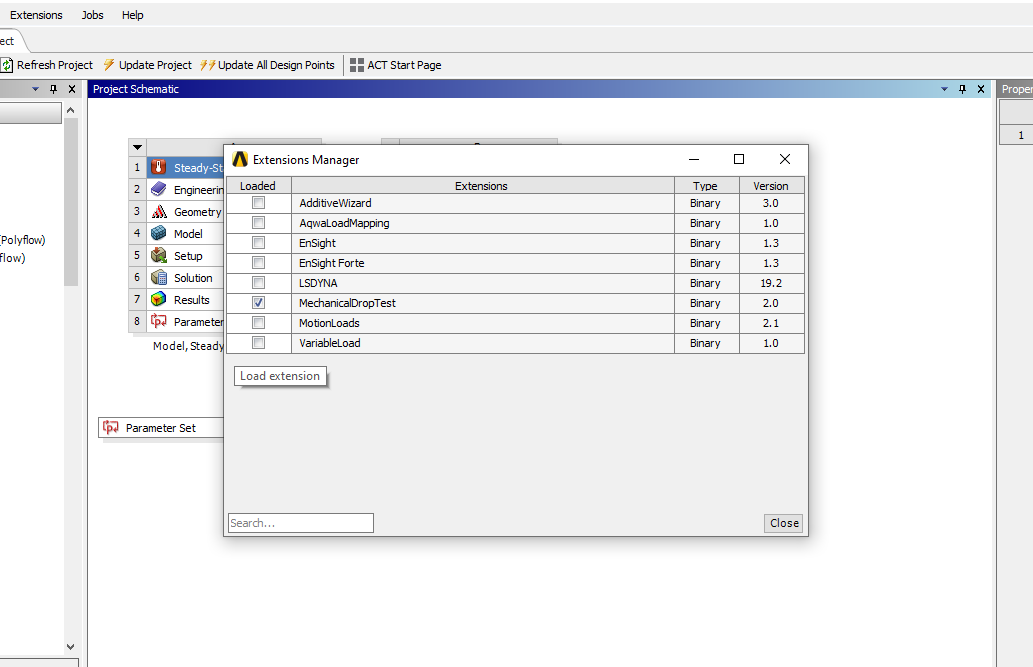Click the Update Project label

point(155,65)
